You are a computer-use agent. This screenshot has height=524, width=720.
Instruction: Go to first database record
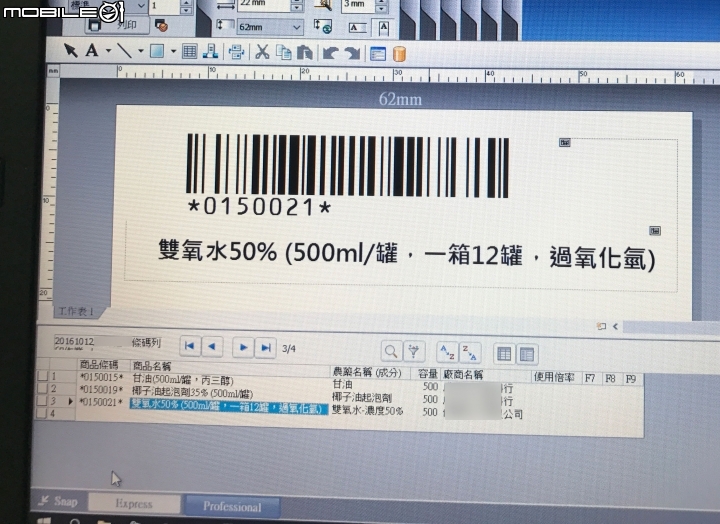[190, 346]
